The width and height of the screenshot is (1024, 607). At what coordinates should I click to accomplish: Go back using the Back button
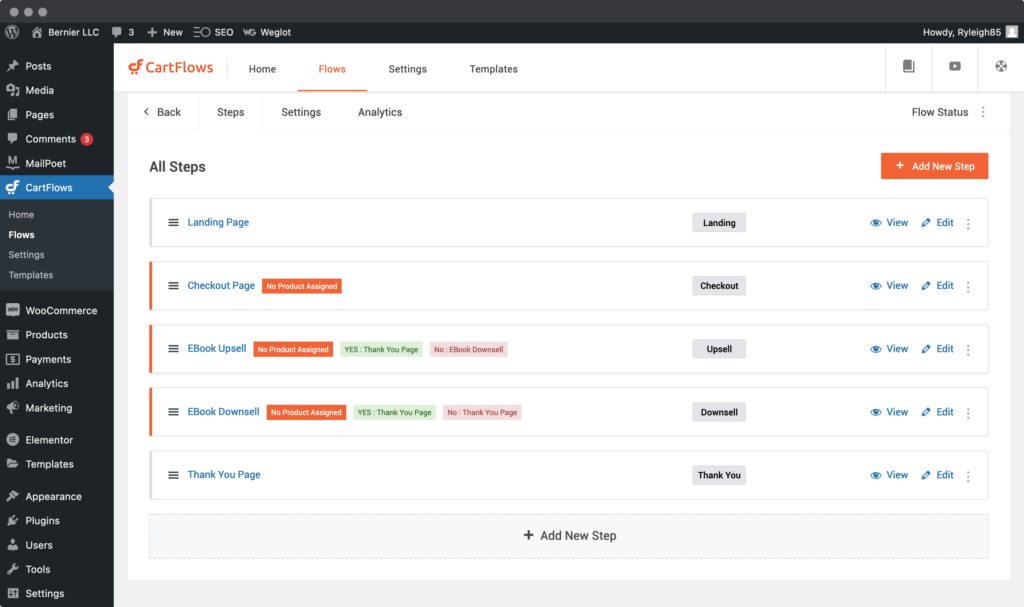click(163, 112)
